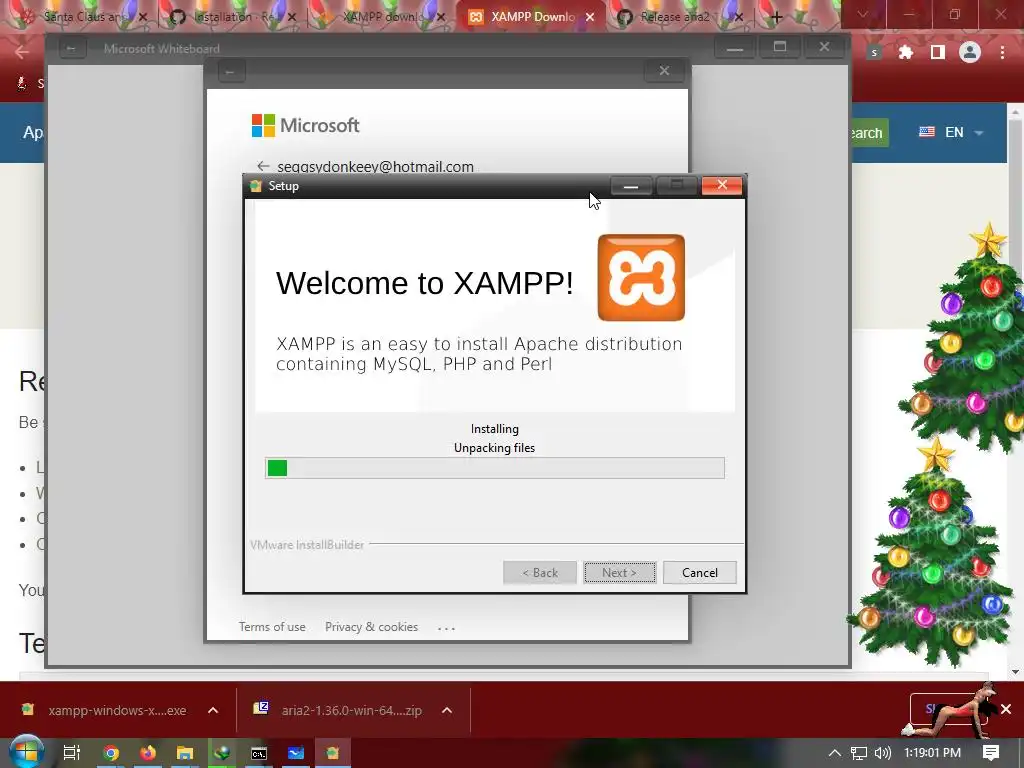Open volume control in system tray
This screenshot has width=1024, height=768.
883,753
